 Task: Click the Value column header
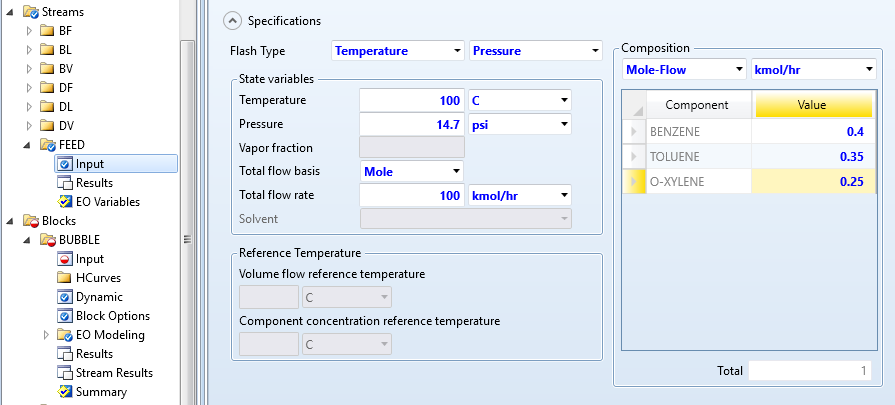[813, 105]
